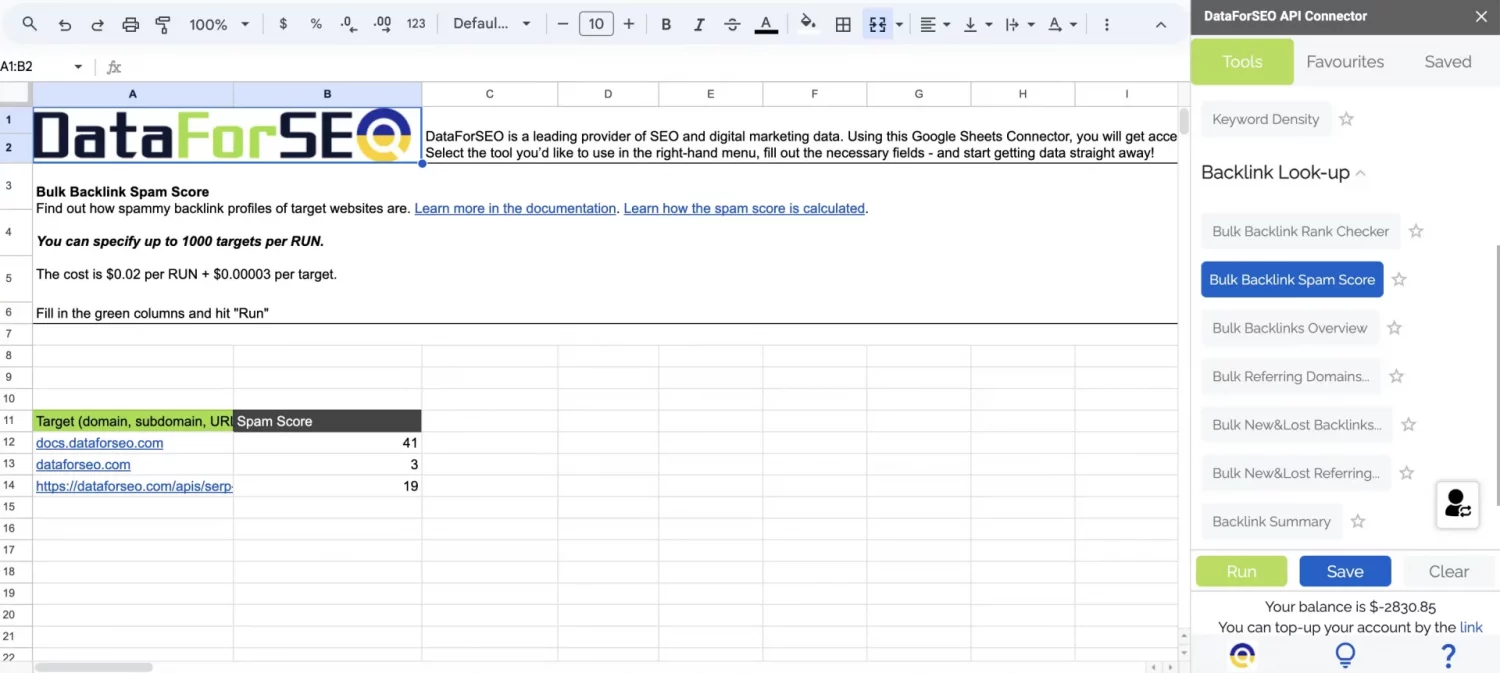The image size is (1500, 673).
Task: Decrease font size with the minus button
Action: point(563,24)
